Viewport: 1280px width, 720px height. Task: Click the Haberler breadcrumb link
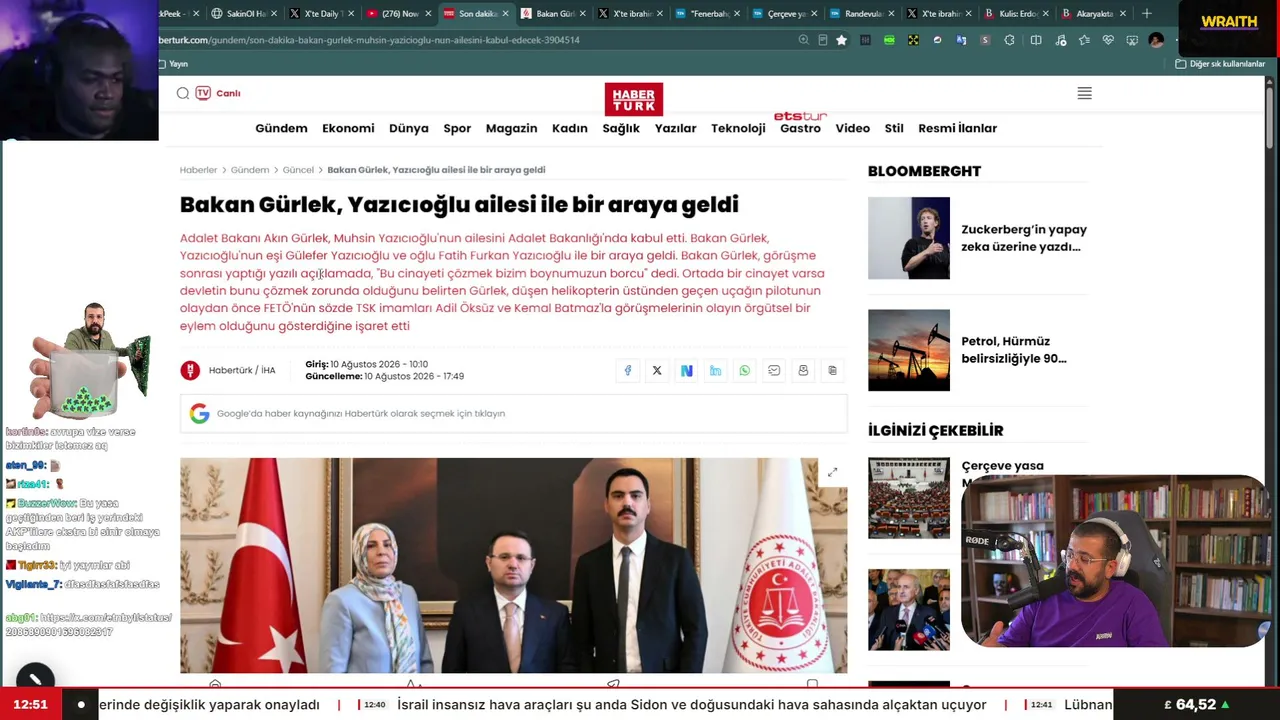(198, 170)
